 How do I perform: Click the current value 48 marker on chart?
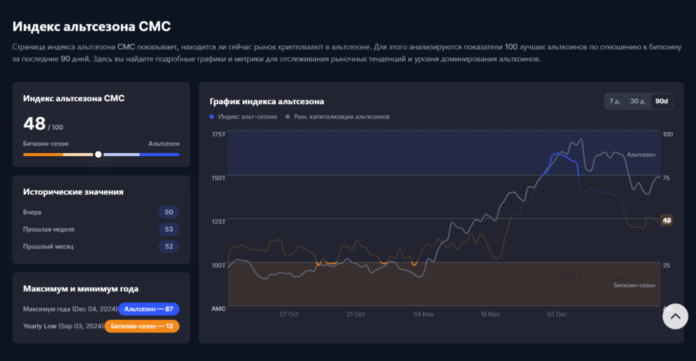(667, 220)
